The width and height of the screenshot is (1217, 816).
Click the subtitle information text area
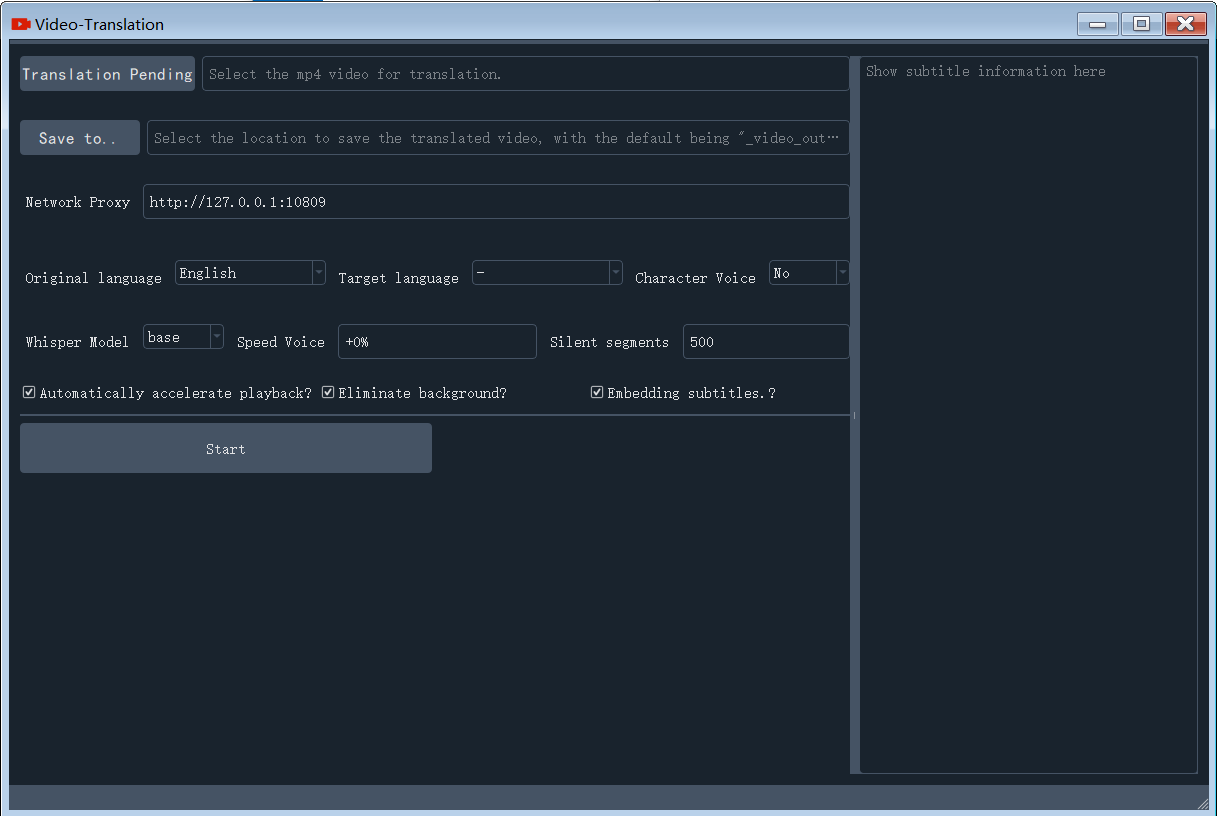pos(1028,414)
